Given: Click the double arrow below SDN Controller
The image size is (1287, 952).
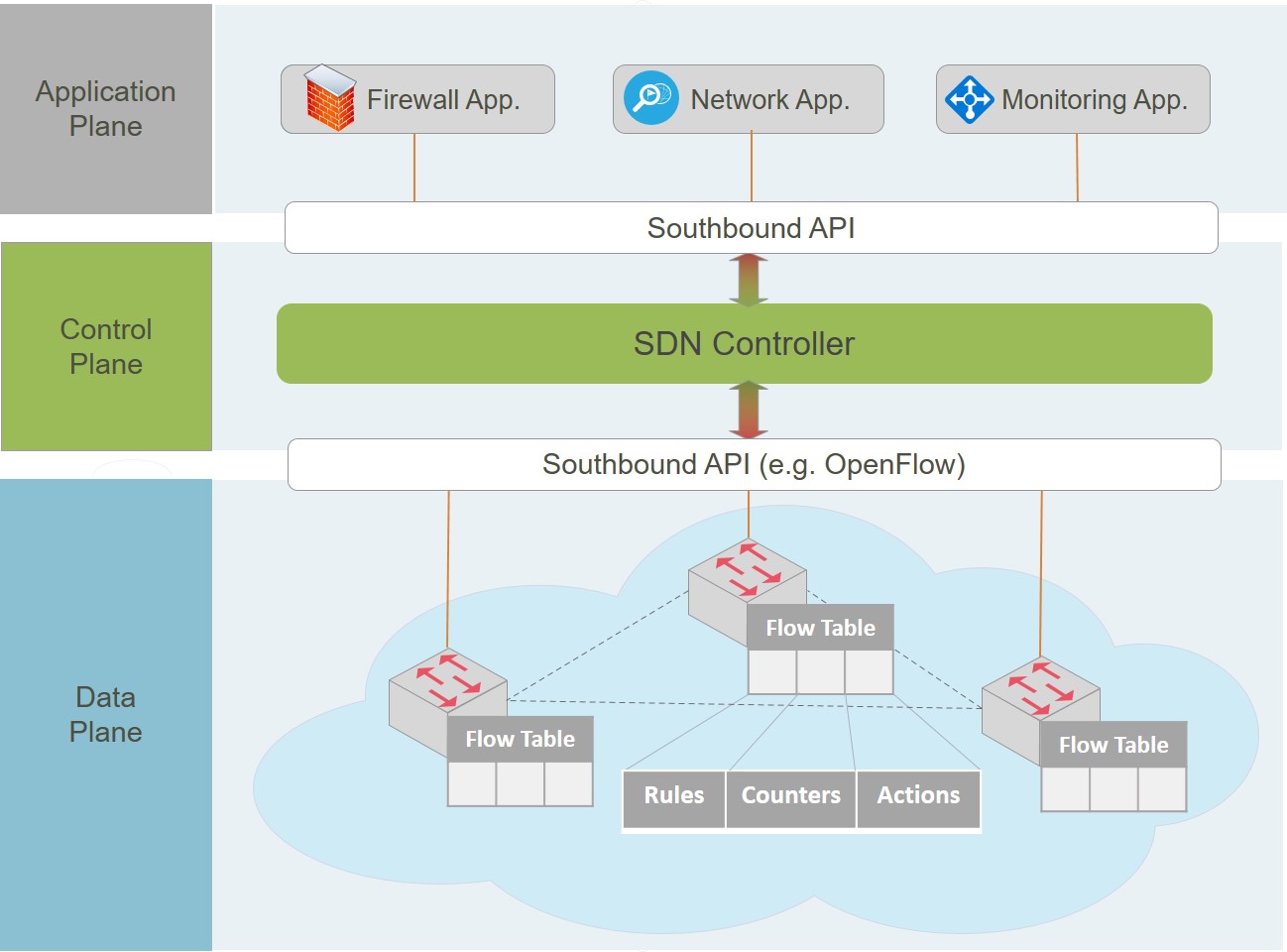Looking at the screenshot, I should (x=749, y=411).
